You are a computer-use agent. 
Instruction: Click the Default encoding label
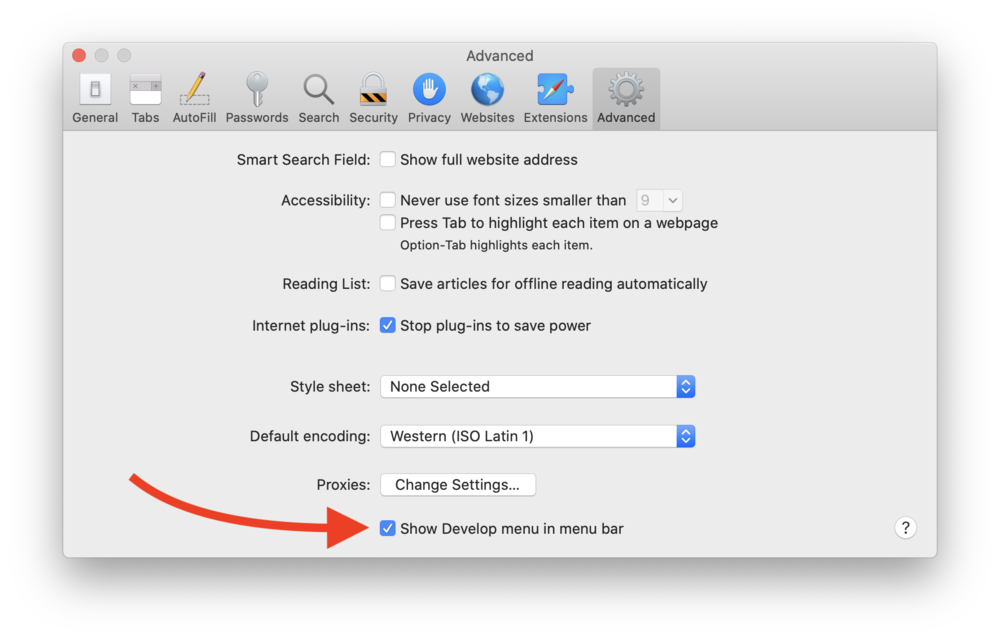(x=310, y=436)
